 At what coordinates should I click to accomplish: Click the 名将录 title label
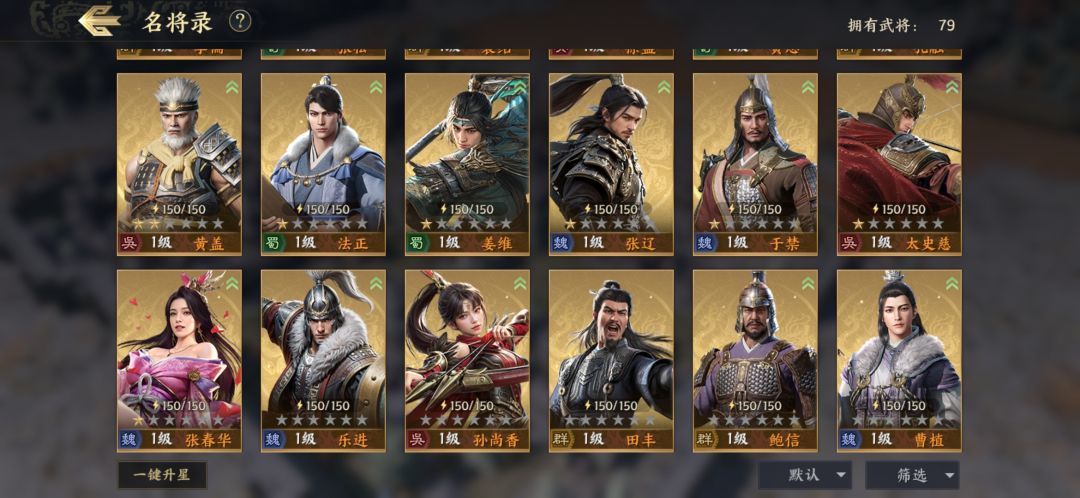(x=177, y=22)
